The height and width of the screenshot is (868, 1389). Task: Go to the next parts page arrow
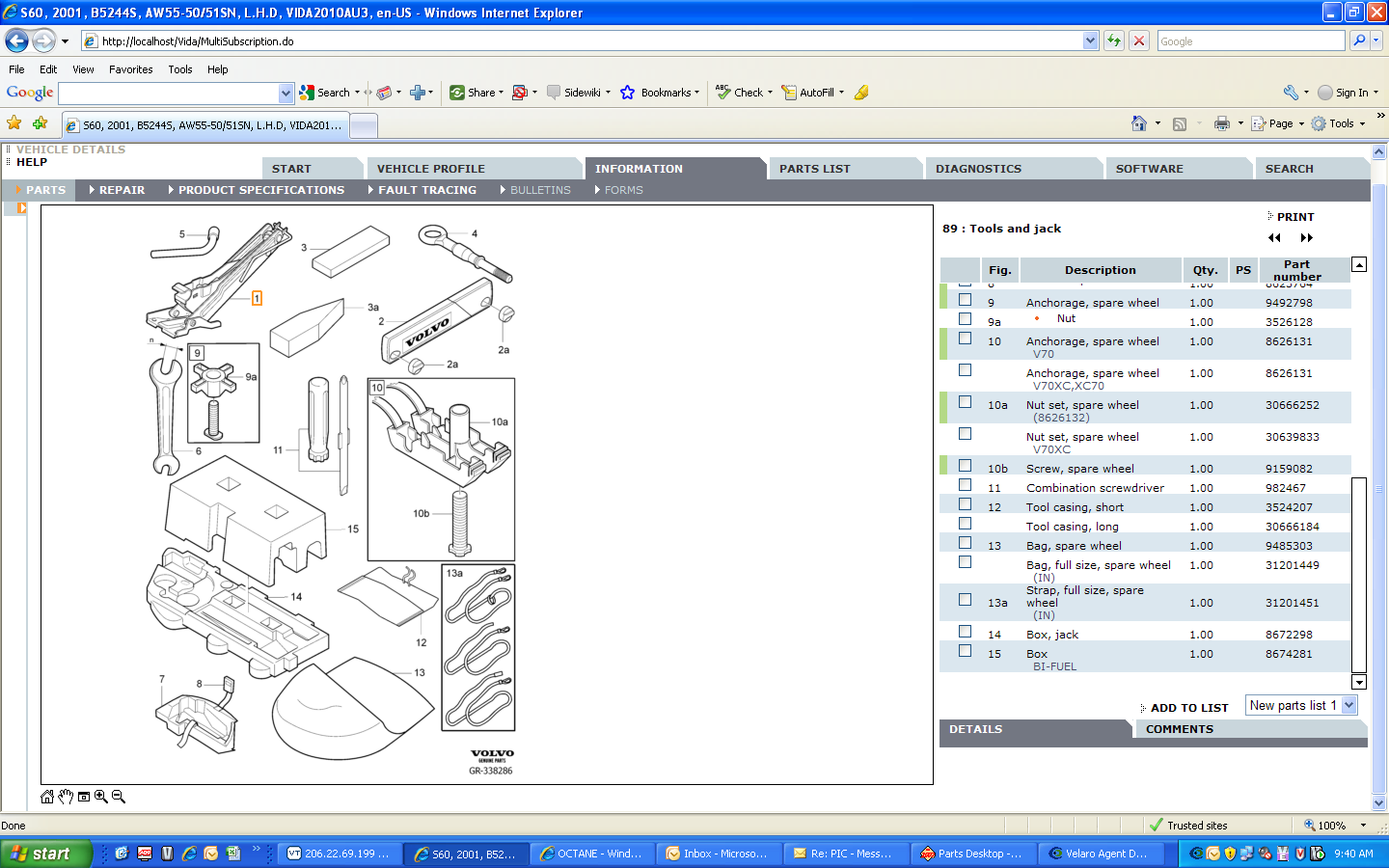point(1306,238)
